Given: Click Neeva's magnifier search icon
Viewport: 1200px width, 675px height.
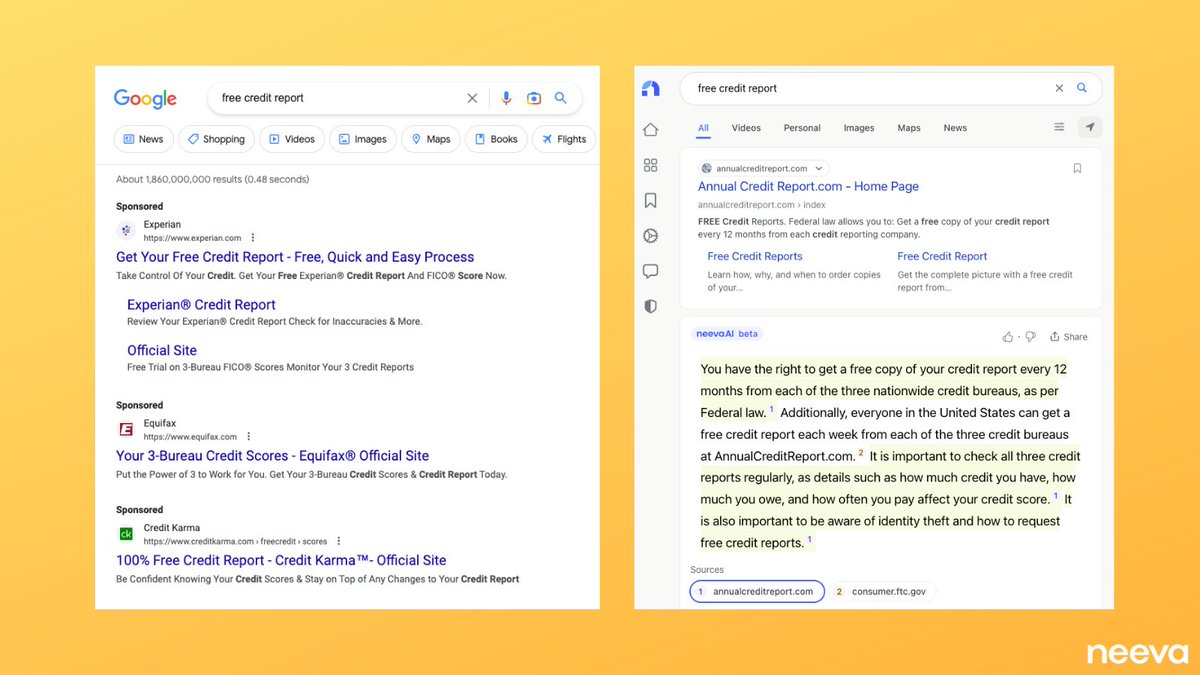Looking at the screenshot, I should click(1082, 88).
